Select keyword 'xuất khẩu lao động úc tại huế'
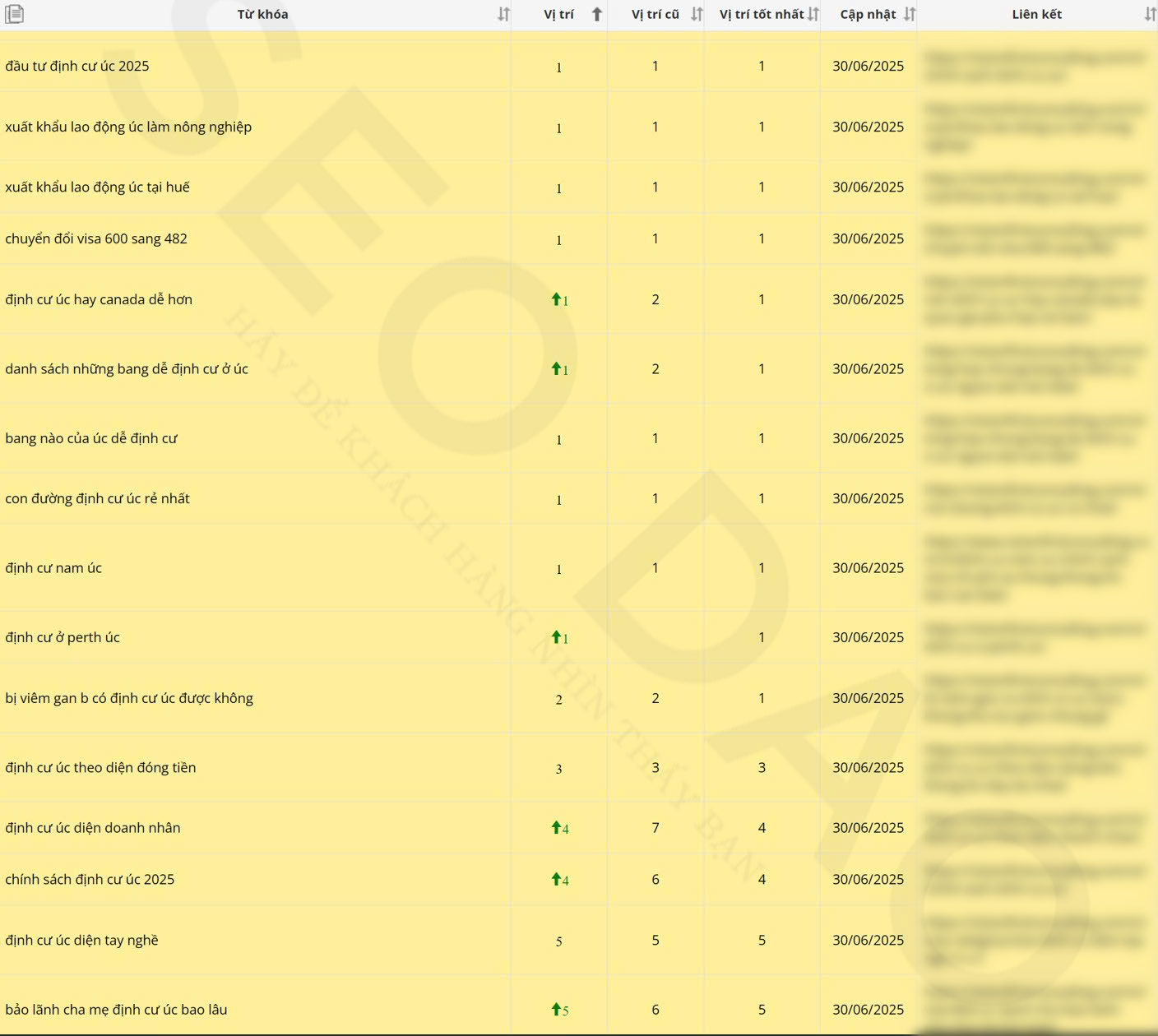The height and width of the screenshot is (1036, 1158). (97, 187)
